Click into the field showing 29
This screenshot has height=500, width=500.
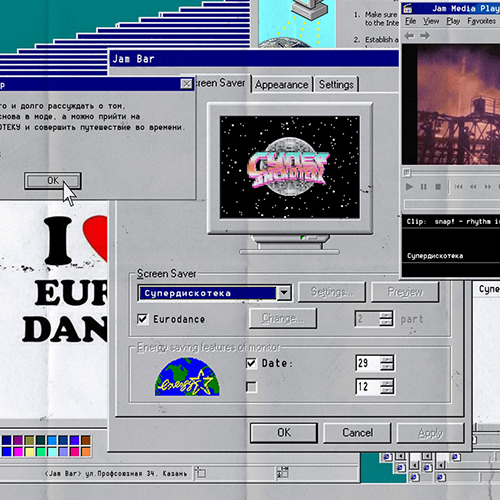368,363
